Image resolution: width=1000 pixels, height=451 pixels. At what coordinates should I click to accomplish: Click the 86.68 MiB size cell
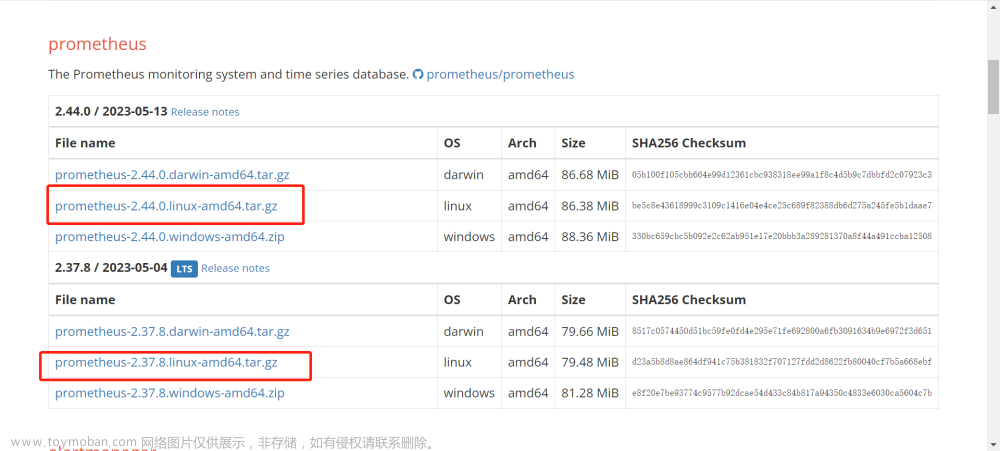pyautogui.click(x=590, y=175)
